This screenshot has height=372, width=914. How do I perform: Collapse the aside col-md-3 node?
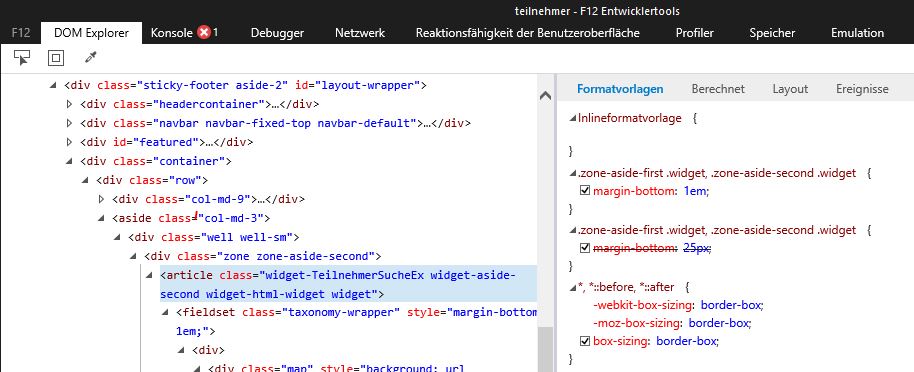point(101,218)
